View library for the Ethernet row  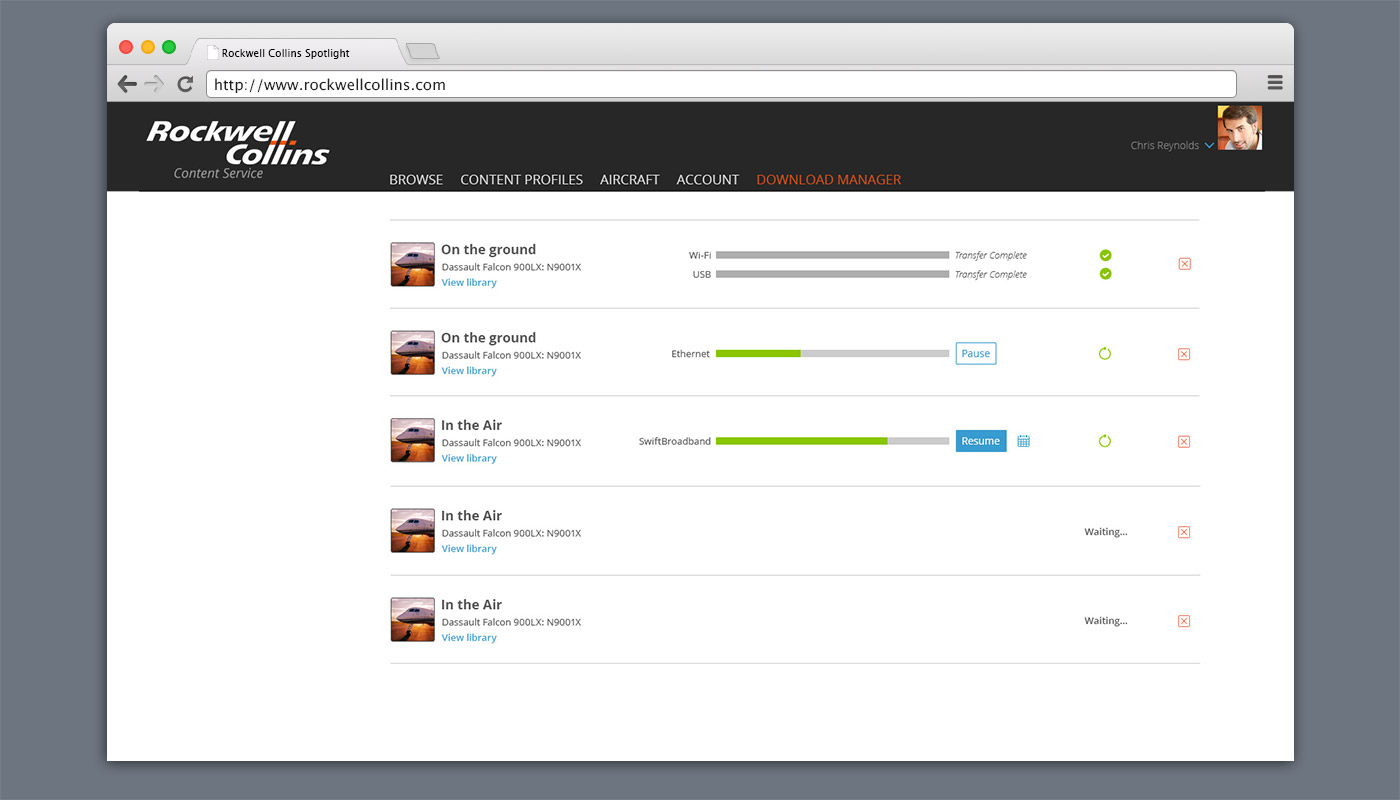coord(469,371)
